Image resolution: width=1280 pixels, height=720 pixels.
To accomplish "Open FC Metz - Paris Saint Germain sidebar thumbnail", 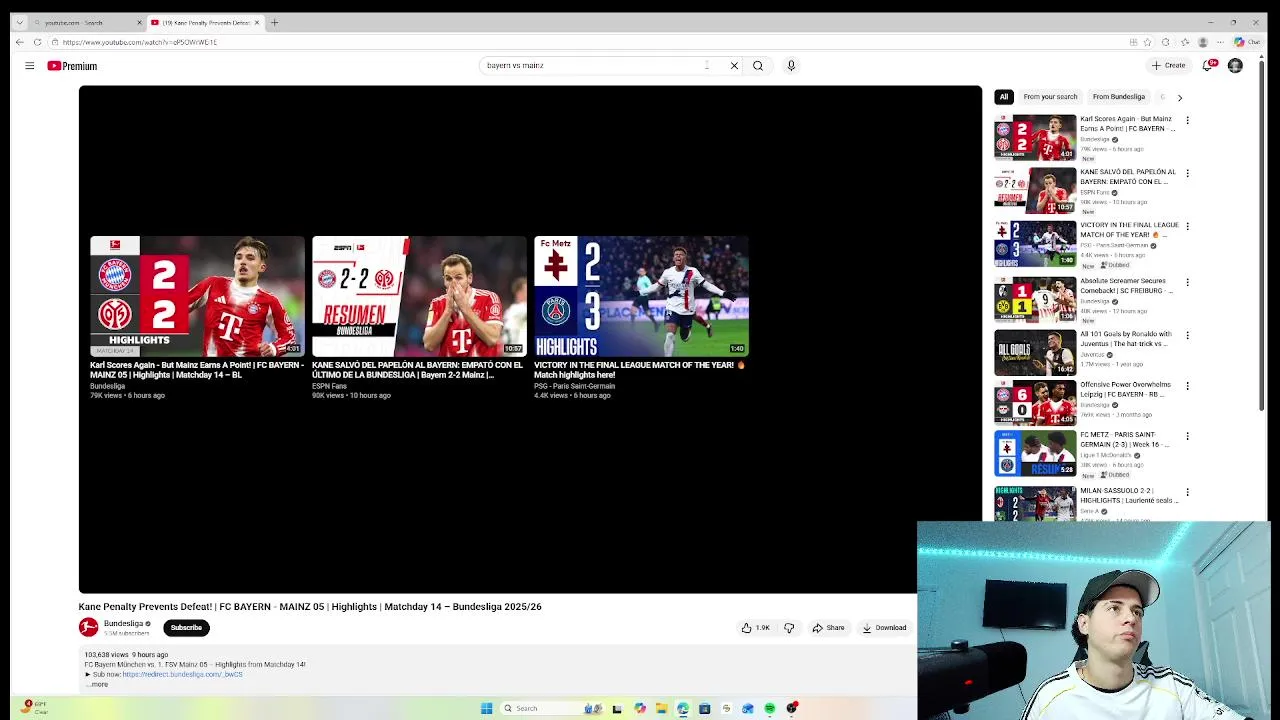I will pos(1035,453).
